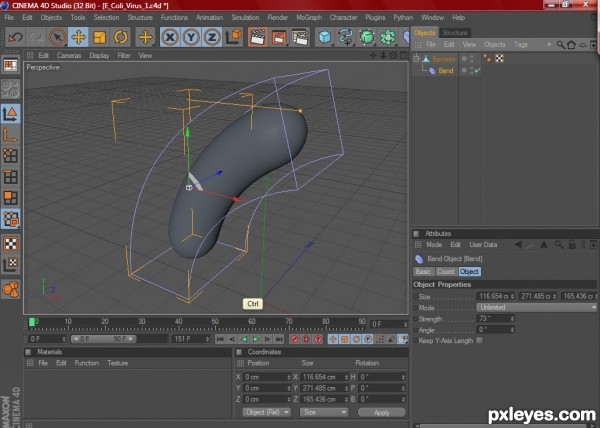Click the Strength value field 73°
The image size is (600, 428).
[493, 319]
